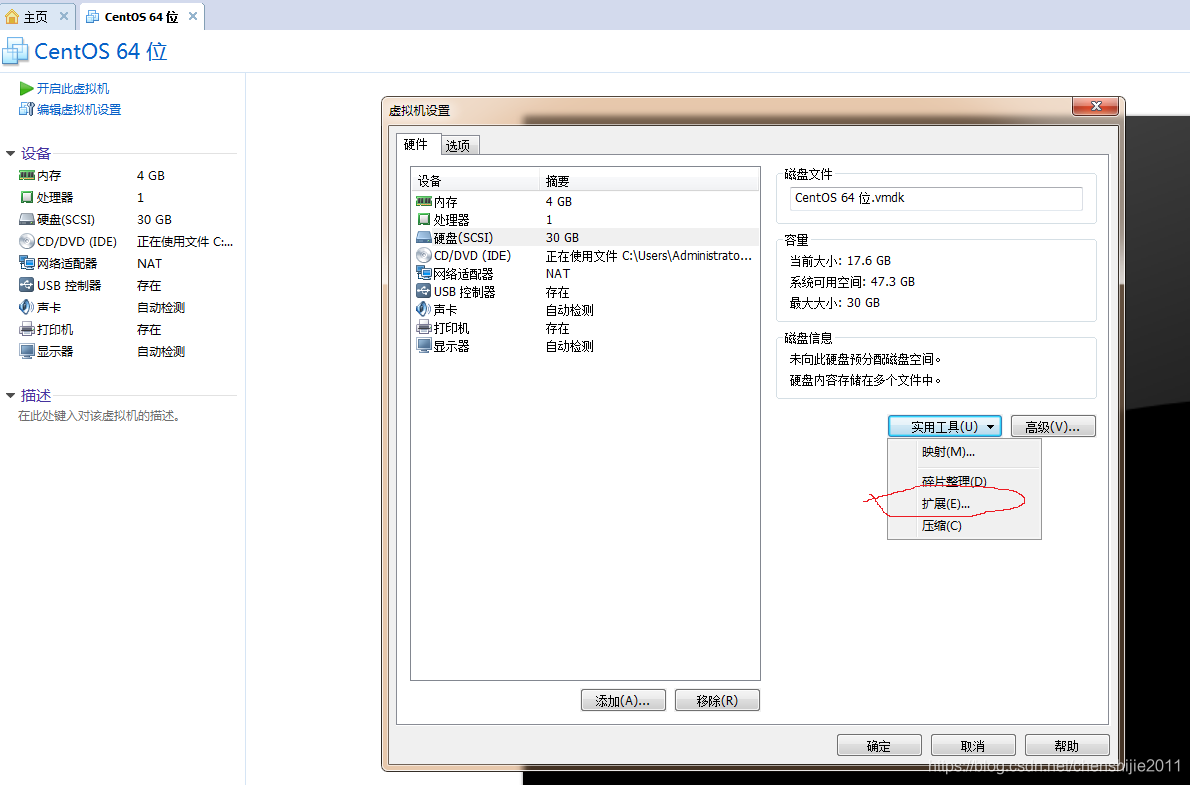
Task: Click the 网络适配器 NAT icon
Action: [424, 273]
